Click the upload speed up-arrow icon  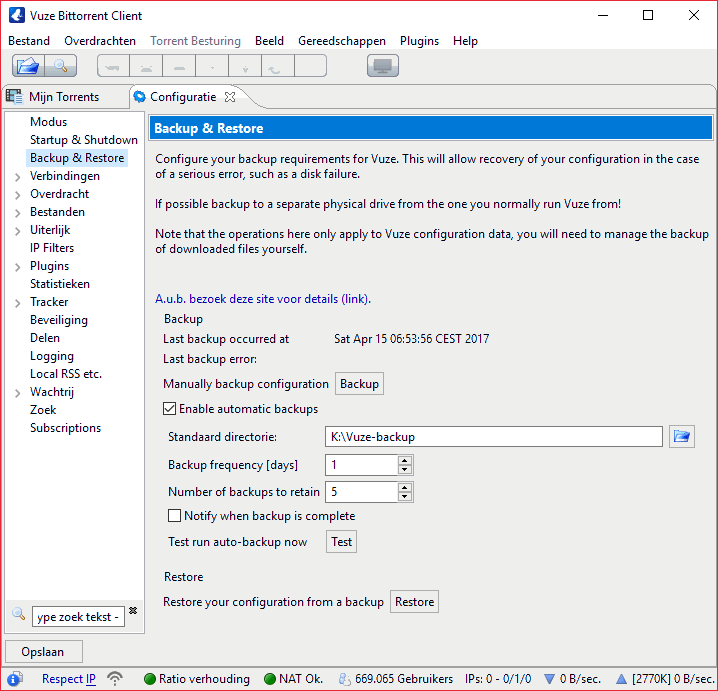621,679
